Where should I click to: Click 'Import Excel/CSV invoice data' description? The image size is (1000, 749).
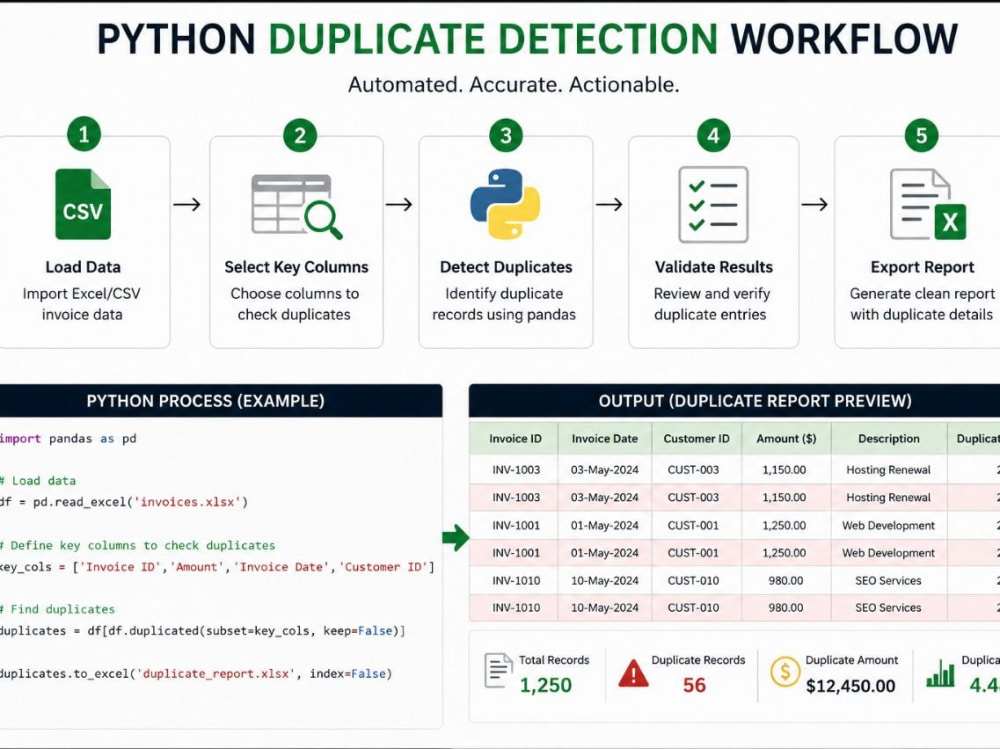click(x=82, y=304)
